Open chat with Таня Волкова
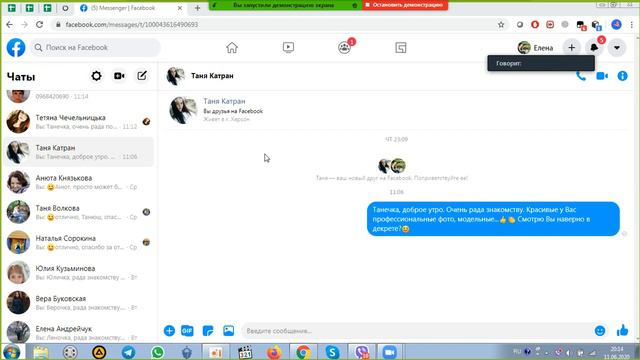 tap(78, 212)
